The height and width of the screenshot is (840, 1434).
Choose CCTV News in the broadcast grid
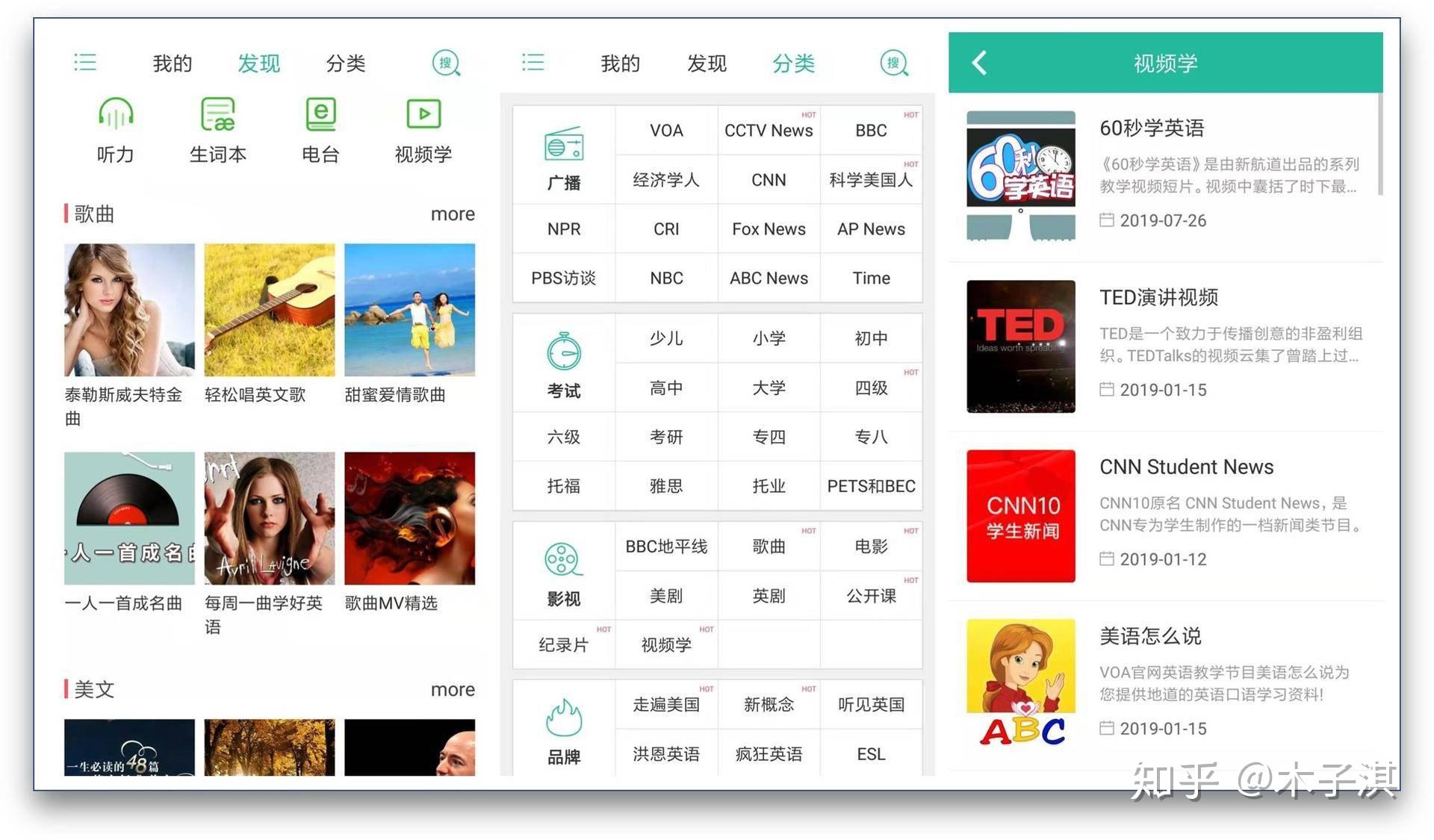[769, 131]
